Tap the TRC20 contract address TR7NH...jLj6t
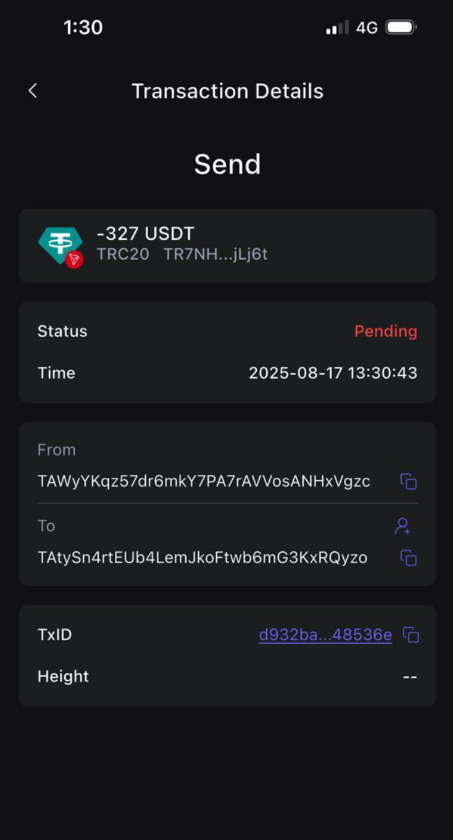The width and height of the screenshot is (453, 840). 215,254
